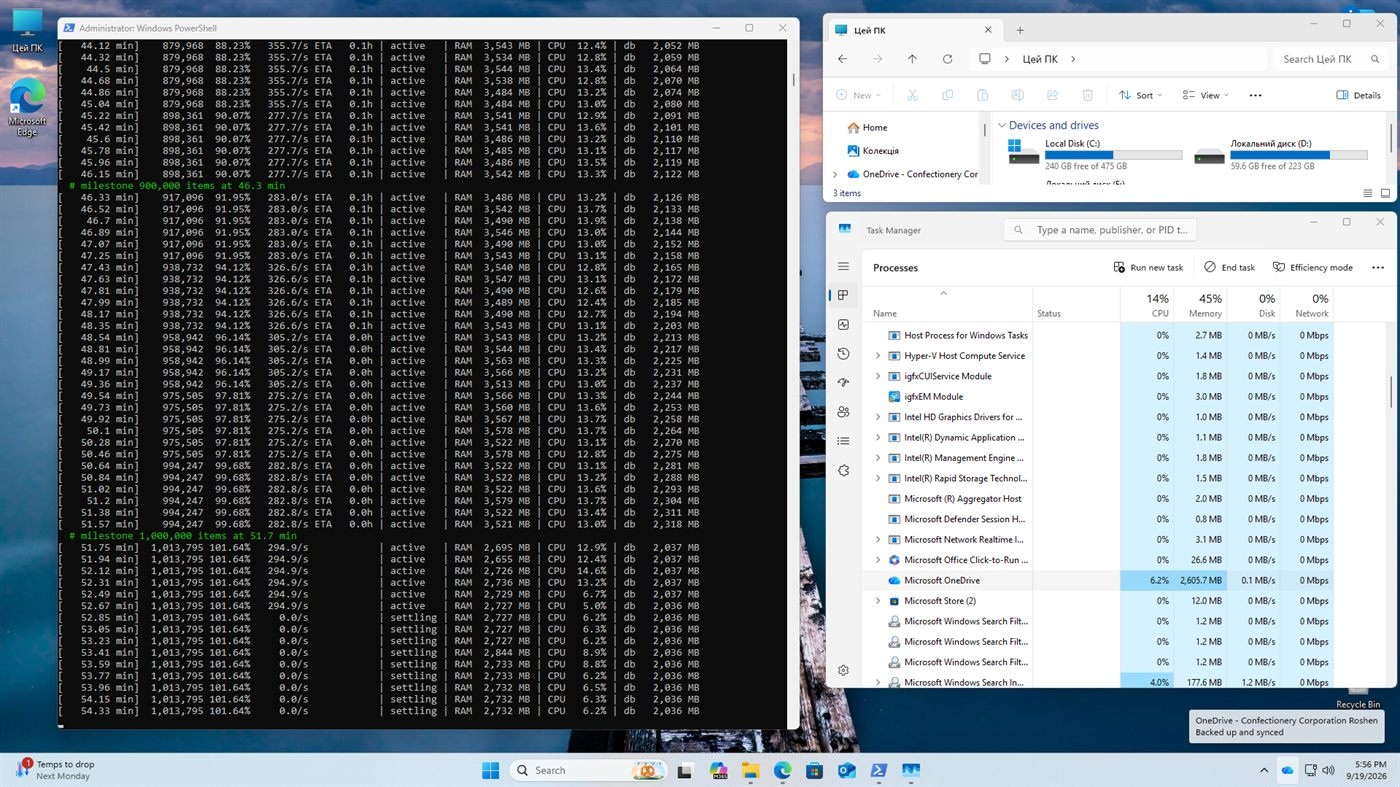
Task: Sort processes by Status column
Action: pyautogui.click(x=1076, y=305)
